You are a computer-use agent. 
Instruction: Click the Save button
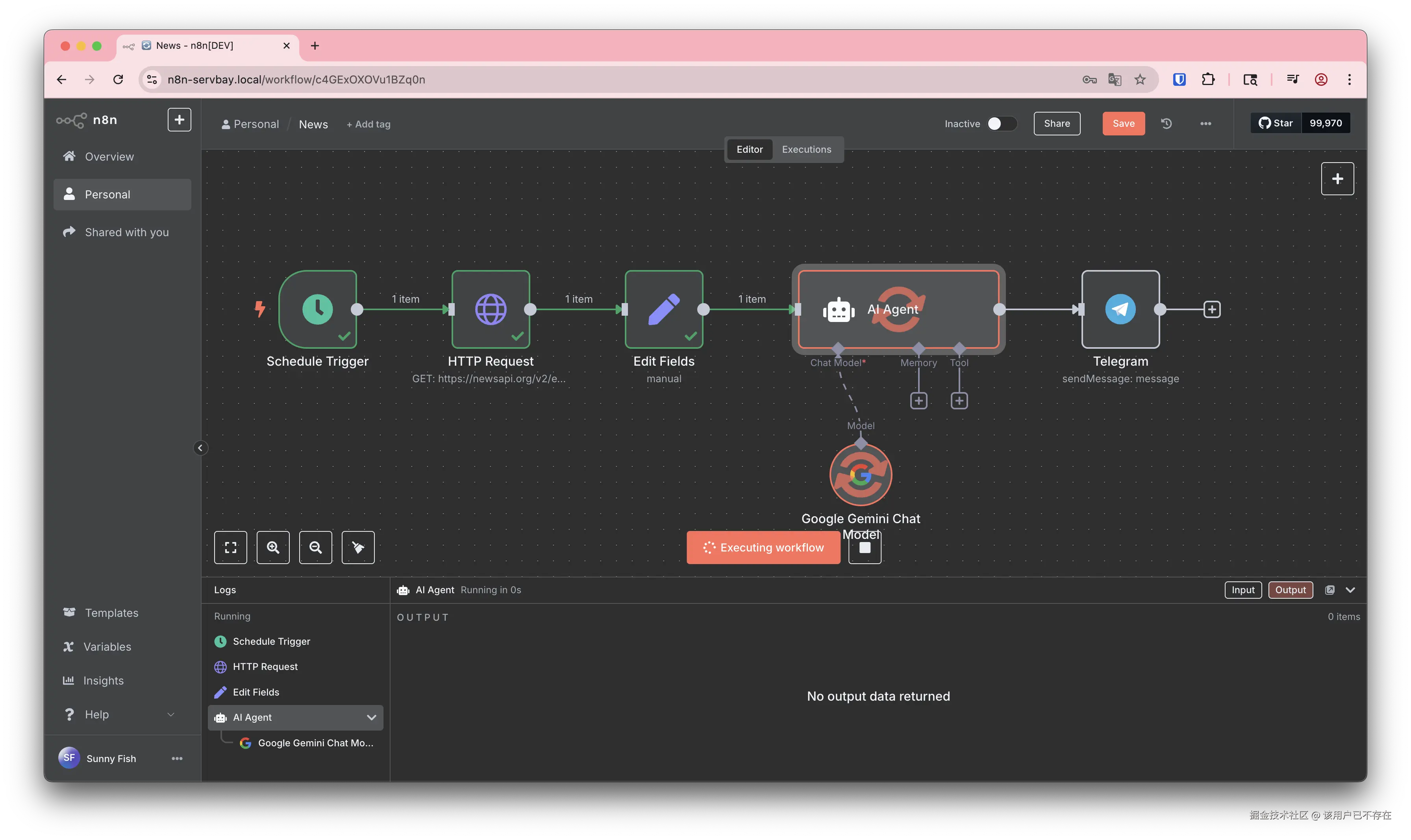tap(1123, 123)
